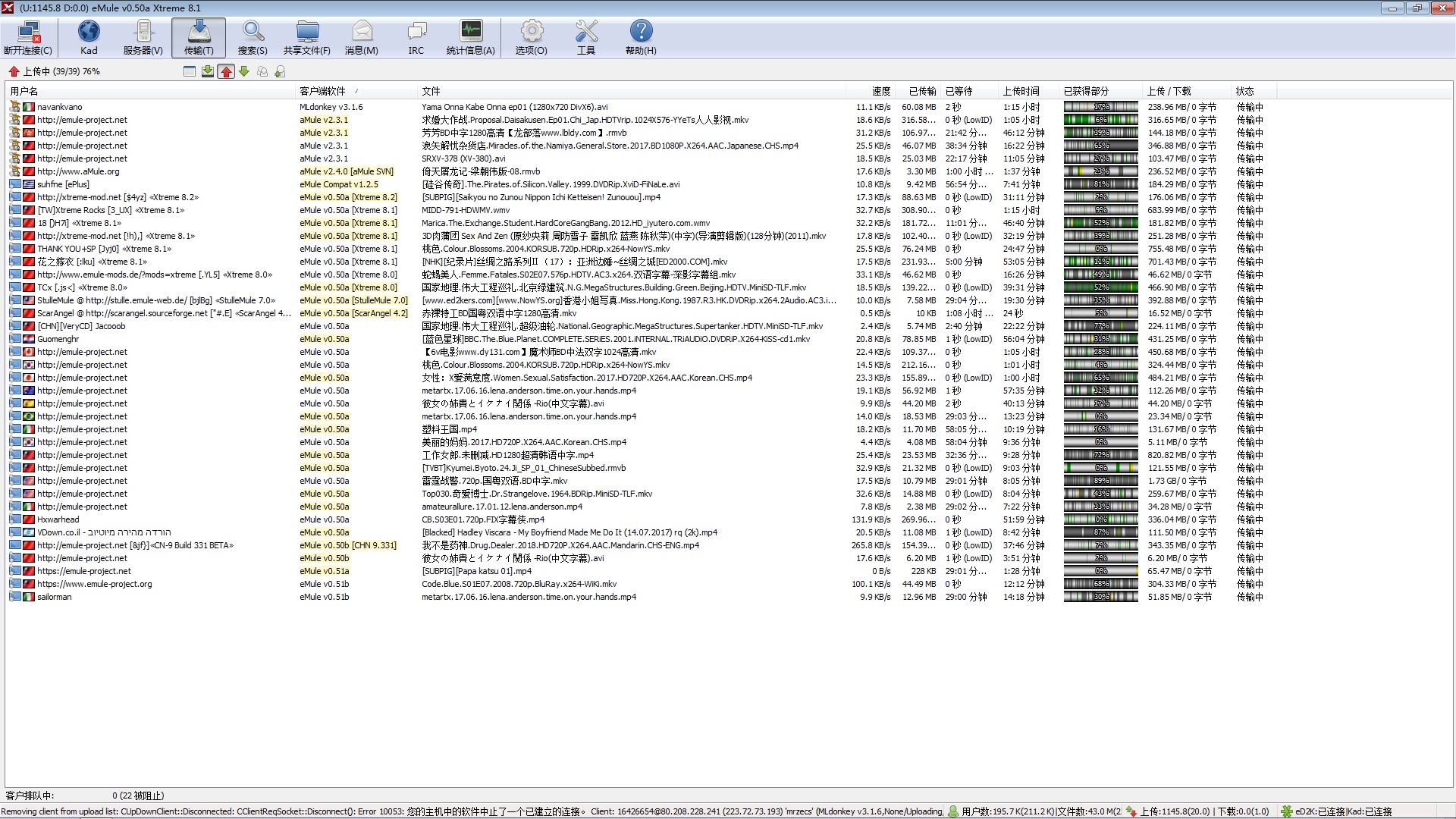This screenshot has height=819, width=1456.
Task: Click the eD2K connection status in status bar
Action: [x=1319, y=811]
